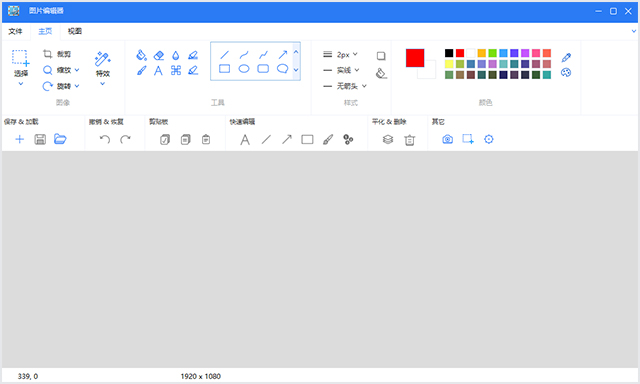Switch to the 视图 tab
This screenshot has height=384, width=640.
[x=75, y=31]
